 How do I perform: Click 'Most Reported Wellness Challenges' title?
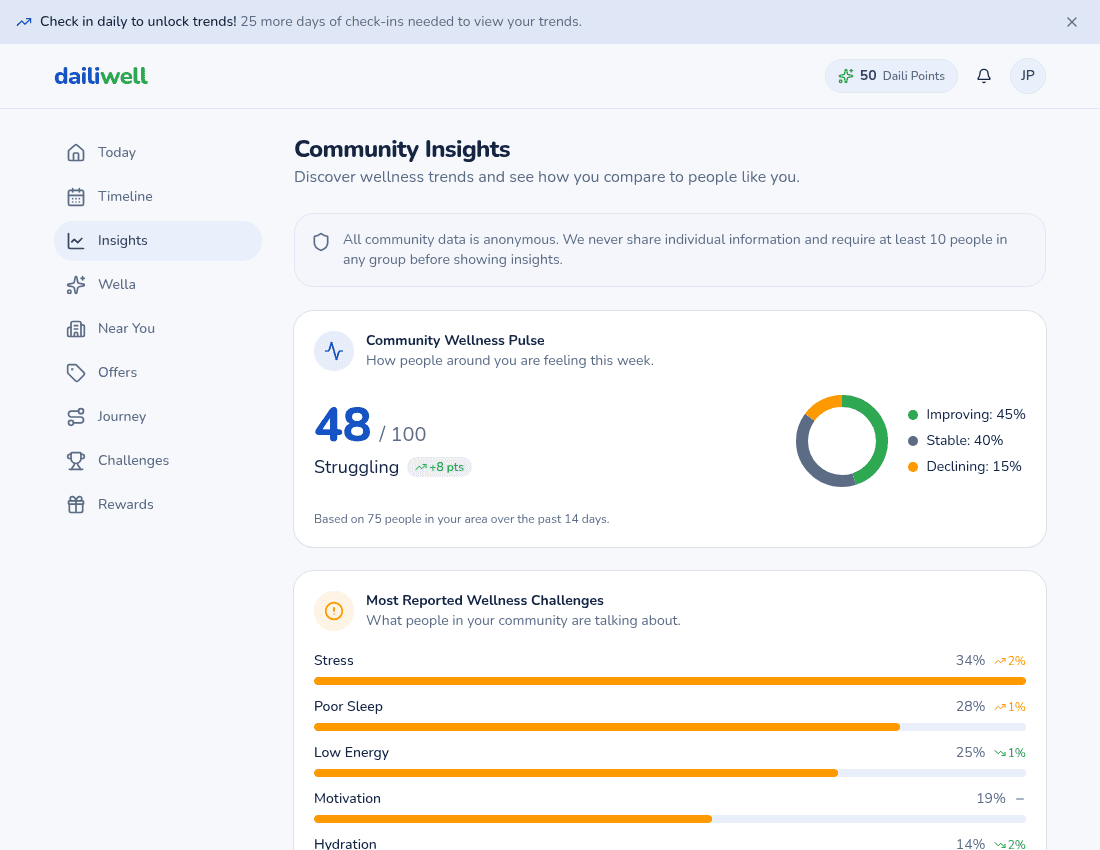pyautogui.click(x=485, y=600)
